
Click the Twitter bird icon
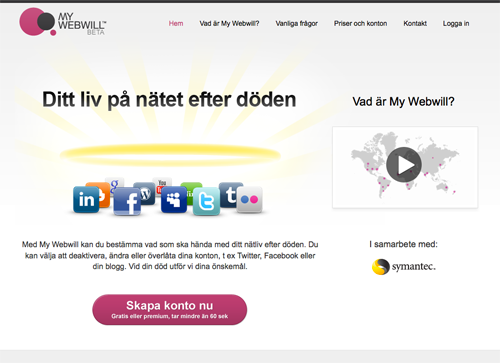tap(206, 201)
